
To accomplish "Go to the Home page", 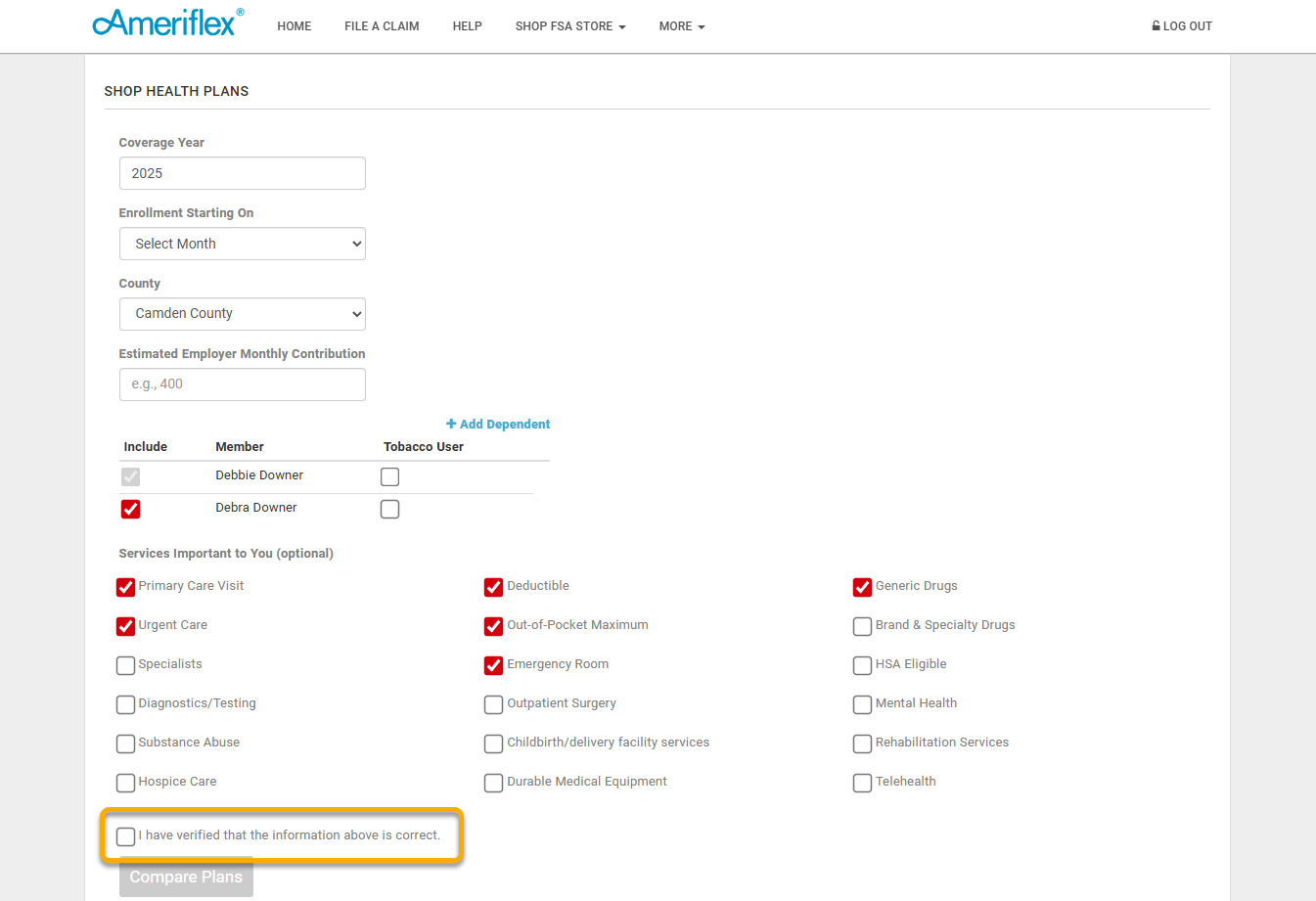I will [x=294, y=26].
